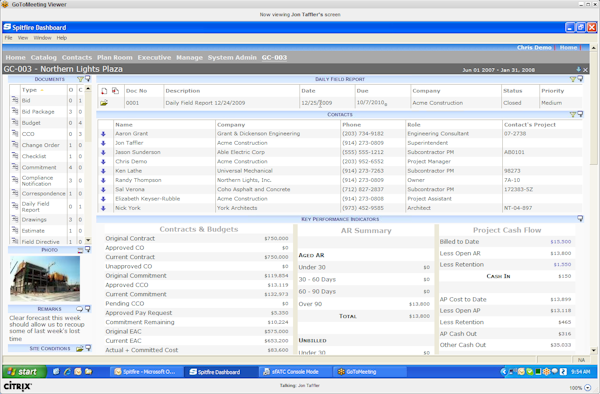Open the Manage navigation tab
The width and height of the screenshot is (600, 394).
coord(189,57)
